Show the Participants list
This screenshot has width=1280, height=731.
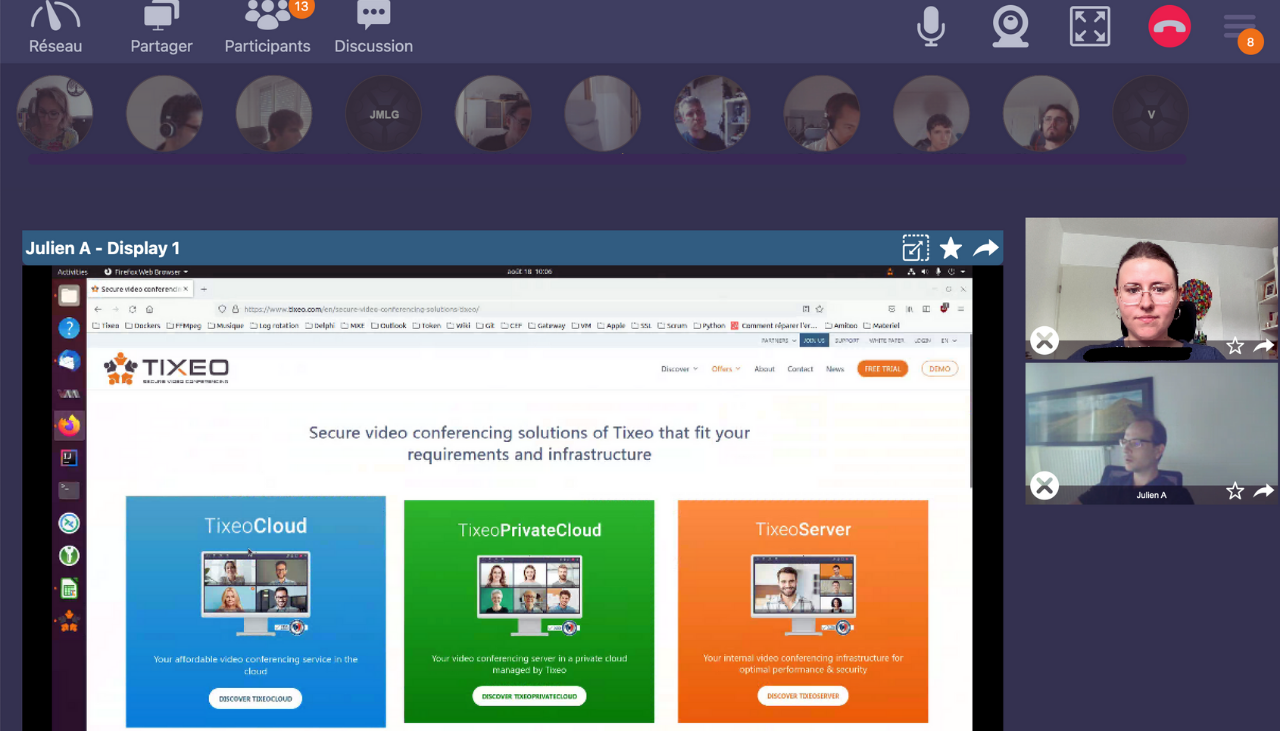(267, 27)
